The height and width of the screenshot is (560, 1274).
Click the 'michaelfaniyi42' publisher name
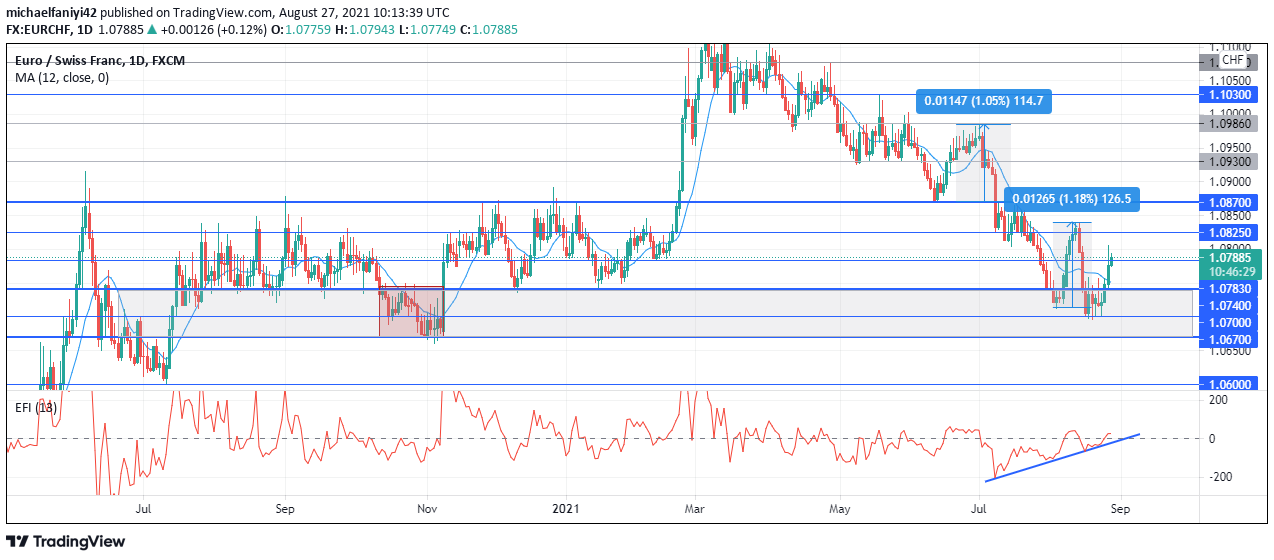(50, 11)
